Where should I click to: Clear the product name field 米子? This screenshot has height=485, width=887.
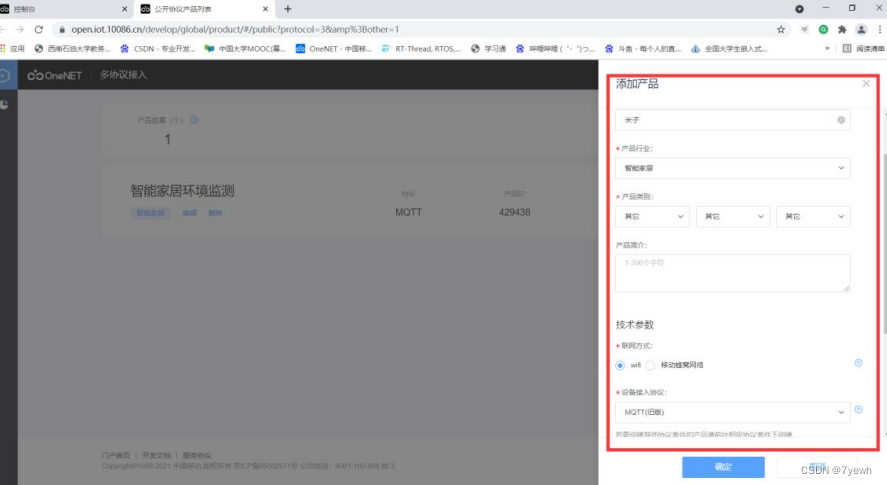[x=841, y=120]
